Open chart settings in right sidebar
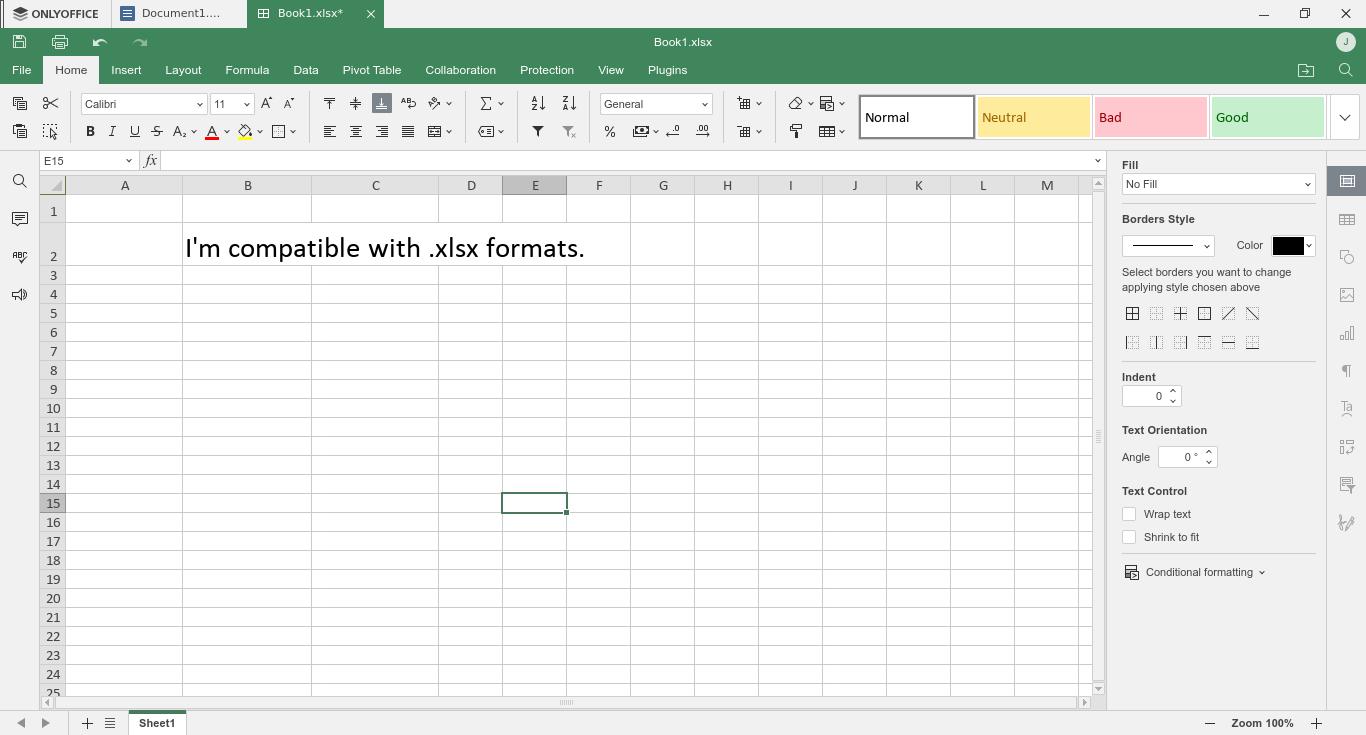1366x735 pixels. click(1347, 333)
